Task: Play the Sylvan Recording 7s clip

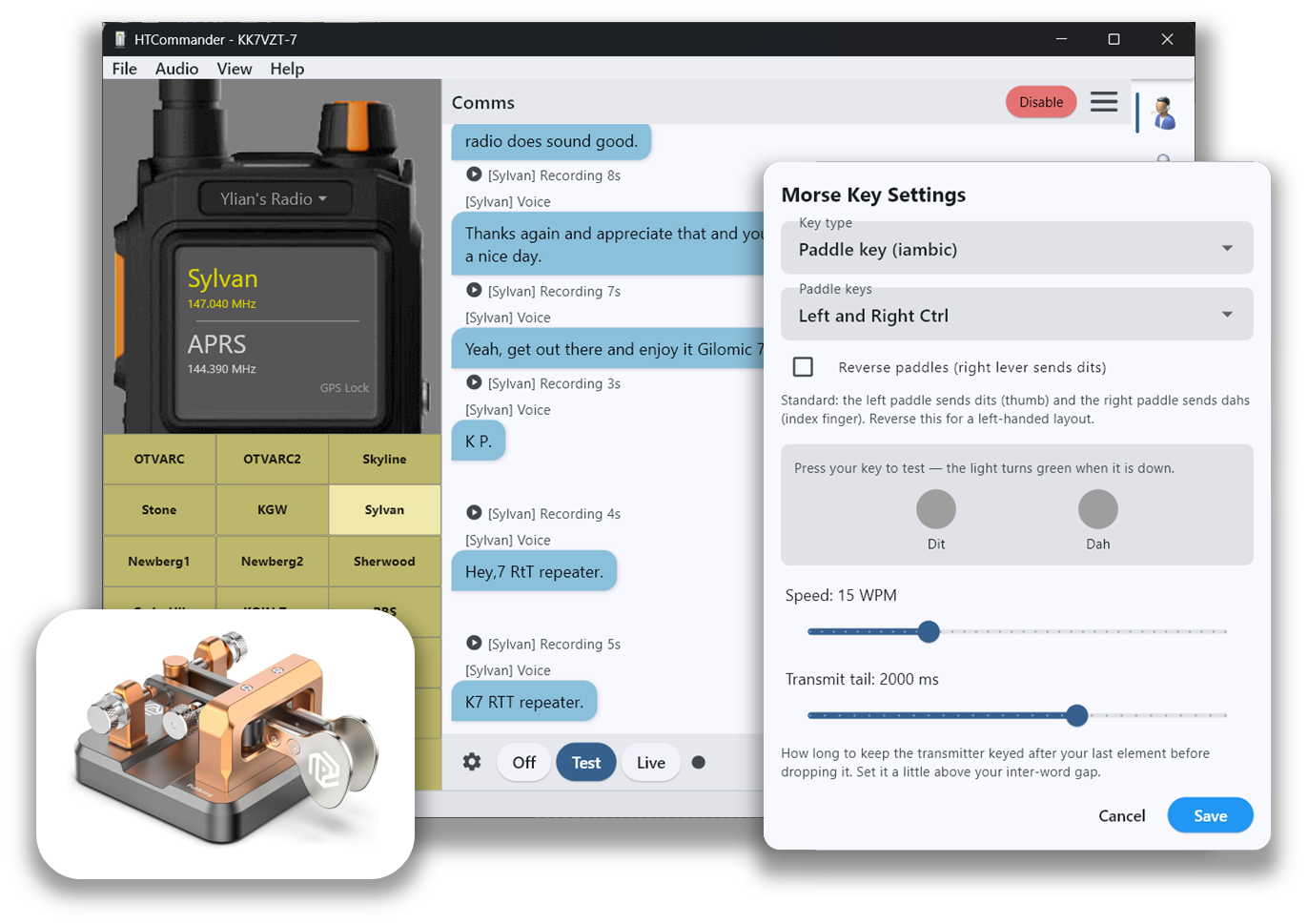Action: pyautogui.click(x=474, y=291)
